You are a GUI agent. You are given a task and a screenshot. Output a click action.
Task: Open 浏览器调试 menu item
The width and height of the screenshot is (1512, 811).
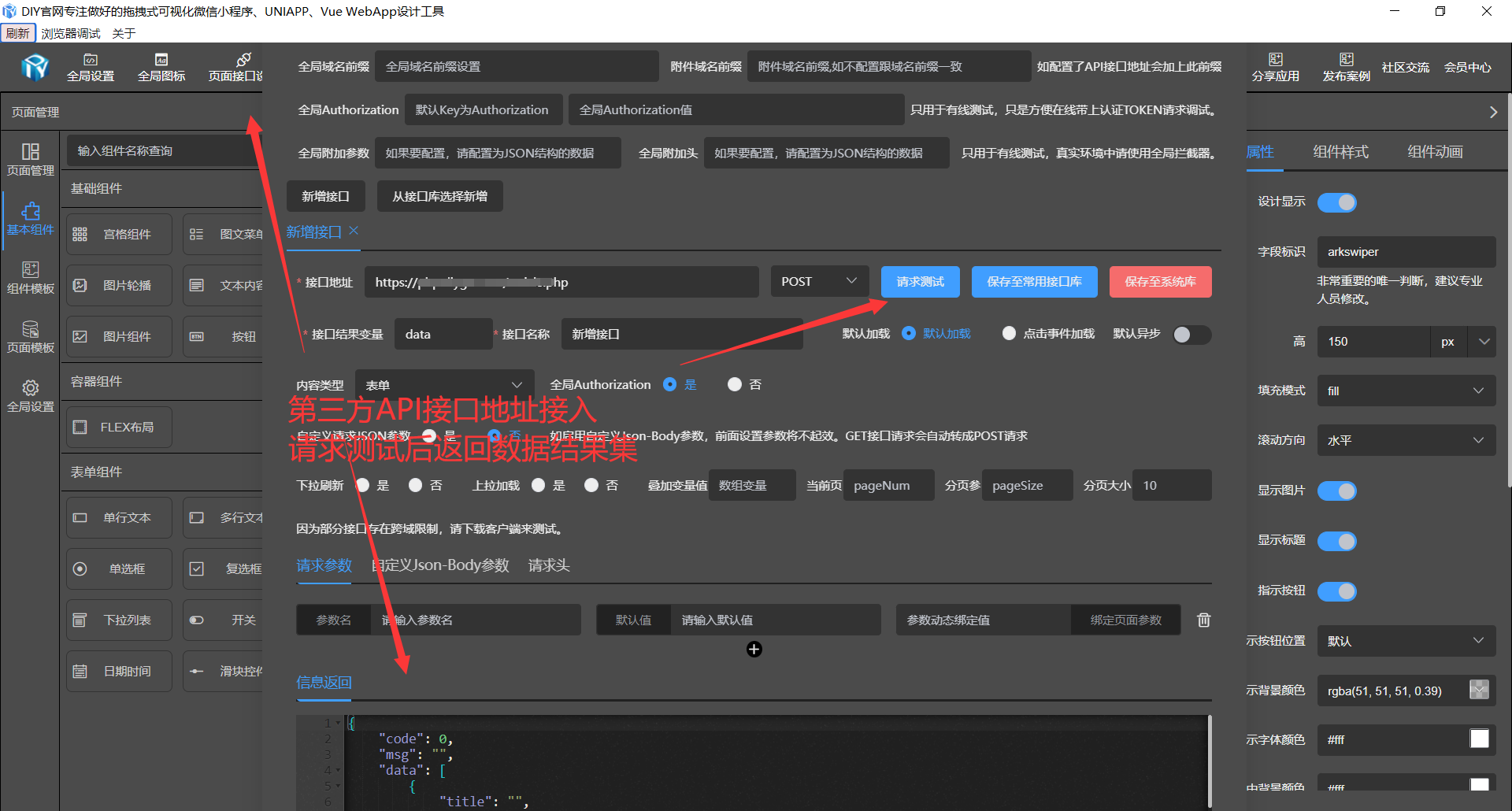tap(71, 33)
